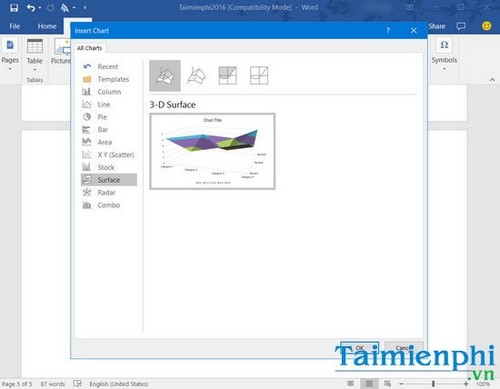Image resolution: width=500 pixels, height=389 pixels.
Task: Click the ribbon display options icon
Action: tap(410, 7)
